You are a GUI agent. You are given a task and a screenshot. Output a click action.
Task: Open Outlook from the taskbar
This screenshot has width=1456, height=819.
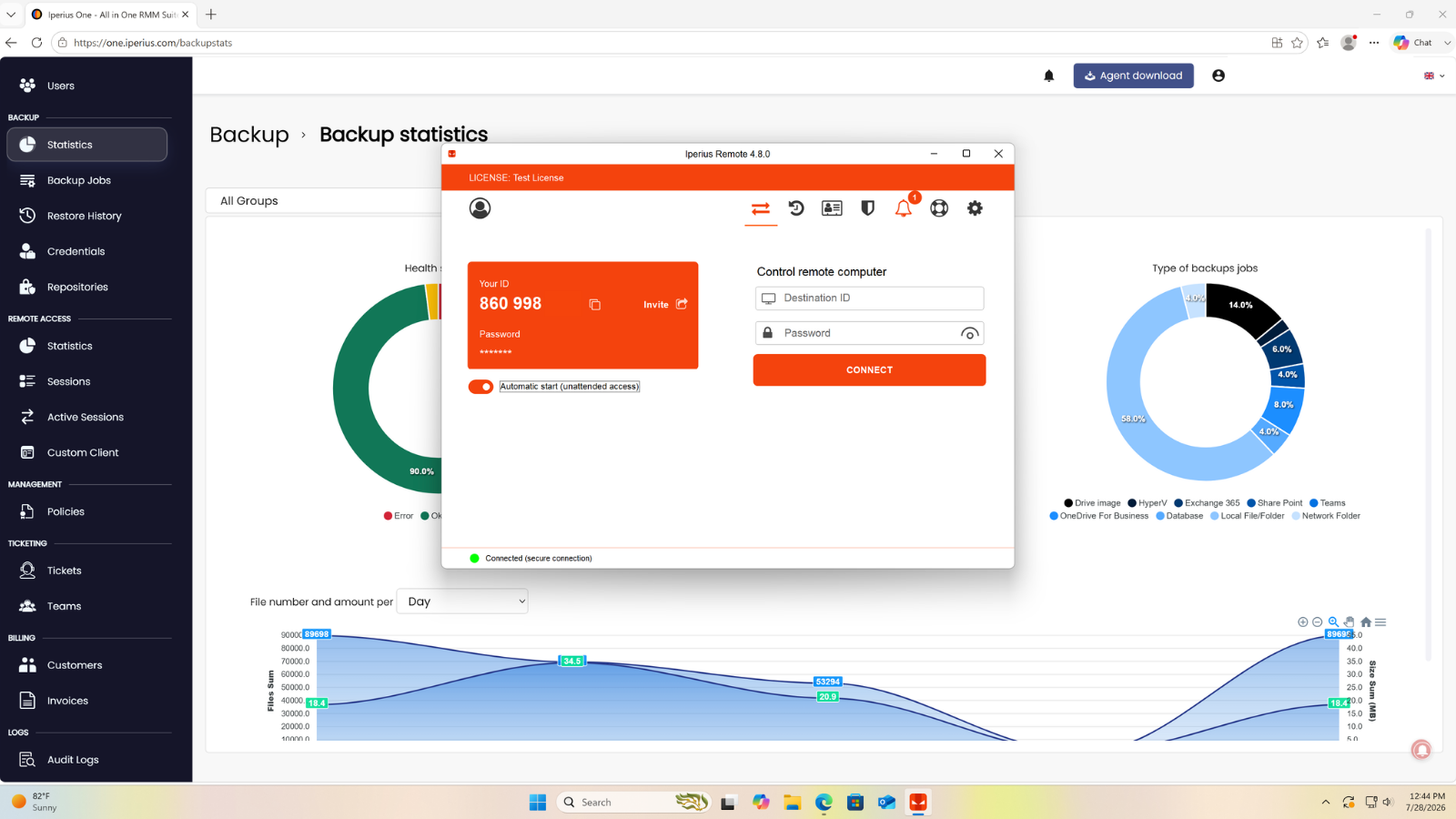[x=886, y=802]
